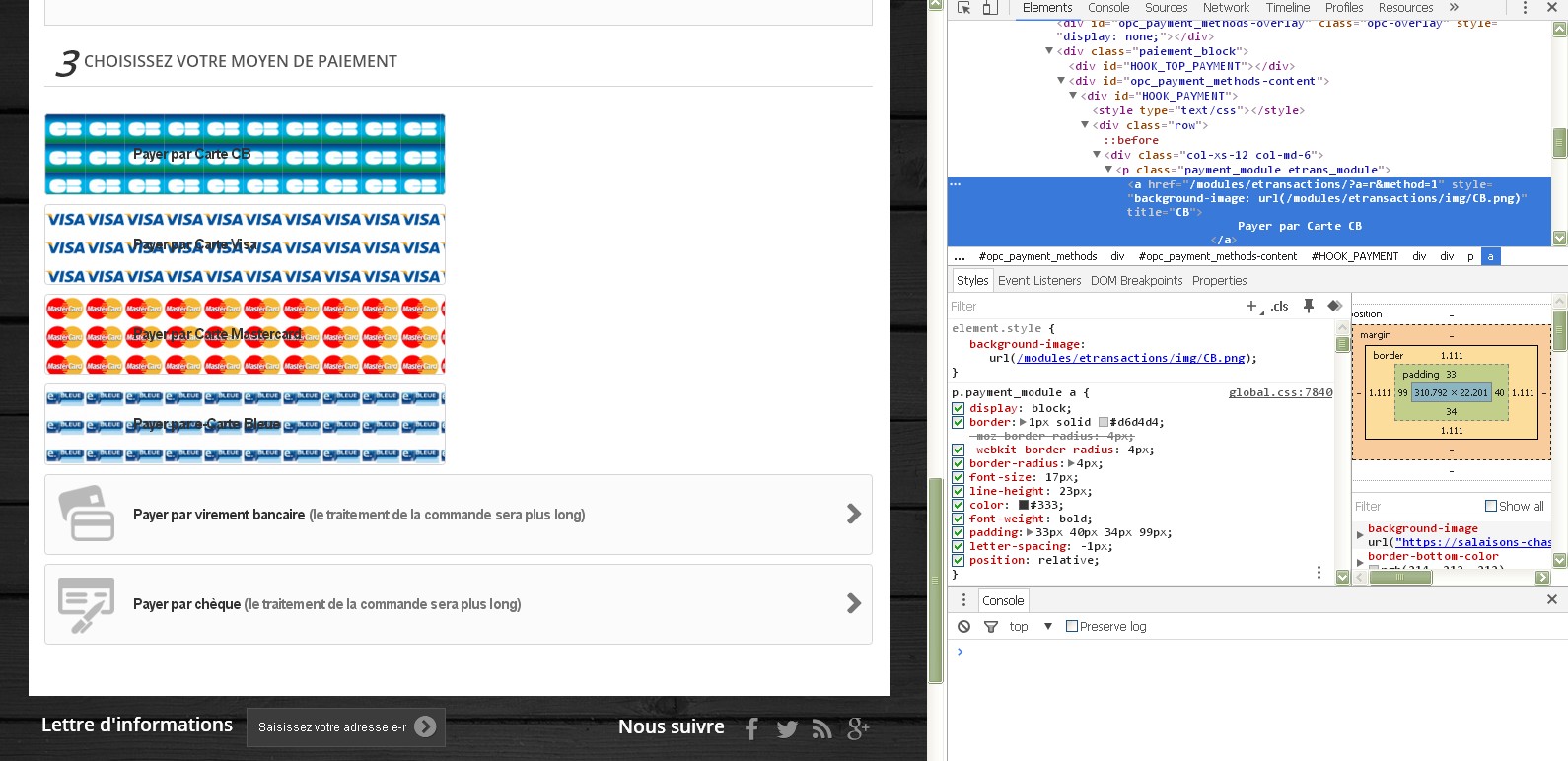Image resolution: width=1568 pixels, height=761 pixels.
Task: Open the three-dot menu below the p.payment_module rule
Action: click(x=1319, y=573)
